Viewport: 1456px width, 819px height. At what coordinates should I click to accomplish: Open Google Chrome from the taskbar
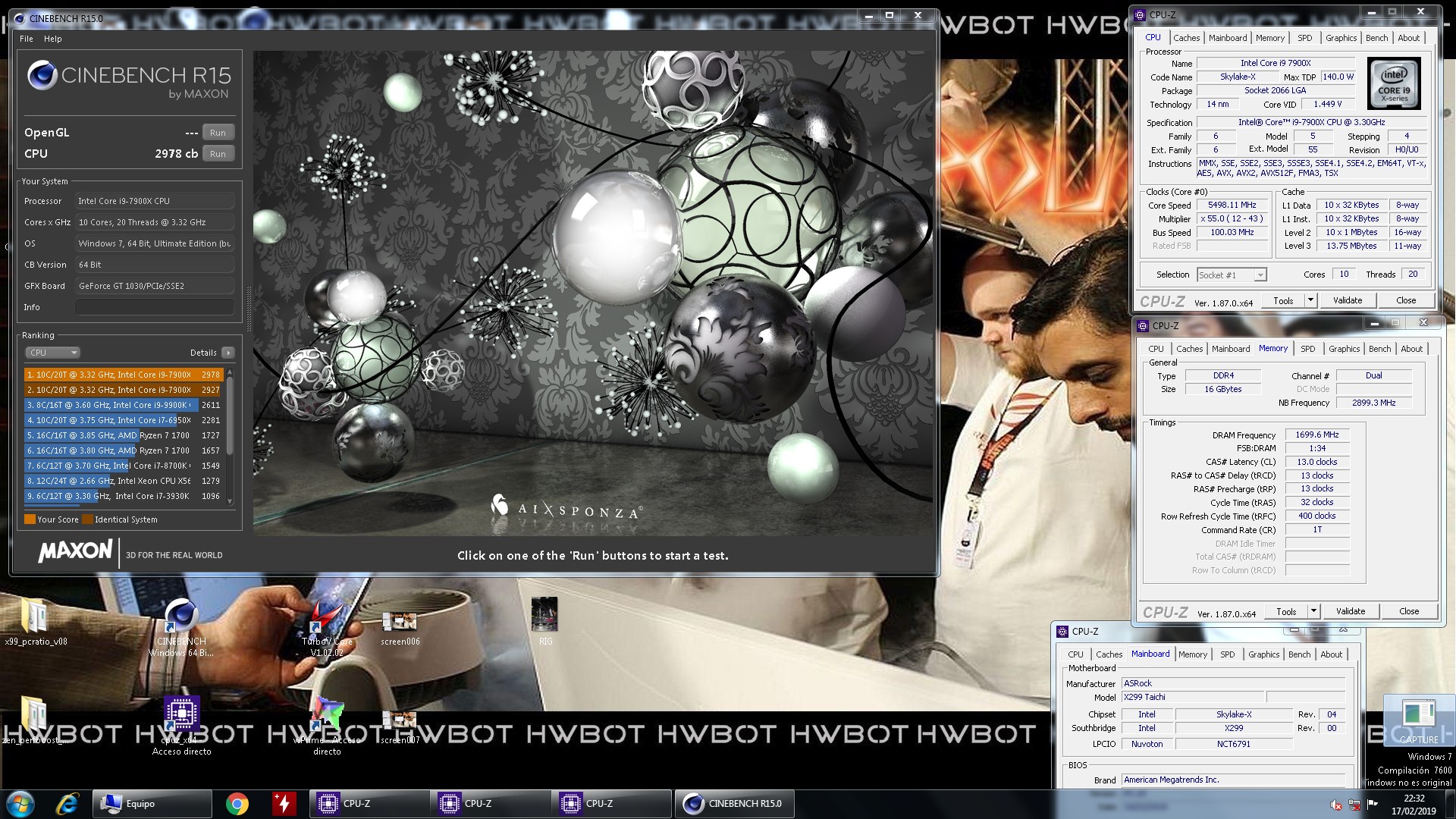pyautogui.click(x=237, y=804)
